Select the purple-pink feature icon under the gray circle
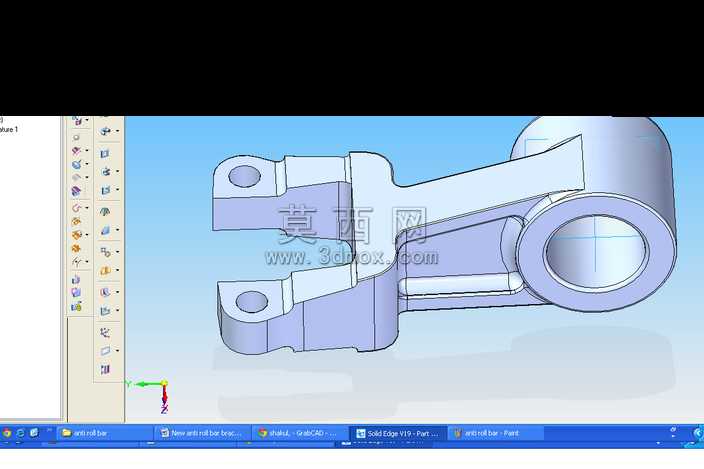Viewport: 704px width, 469px height. [x=76, y=151]
